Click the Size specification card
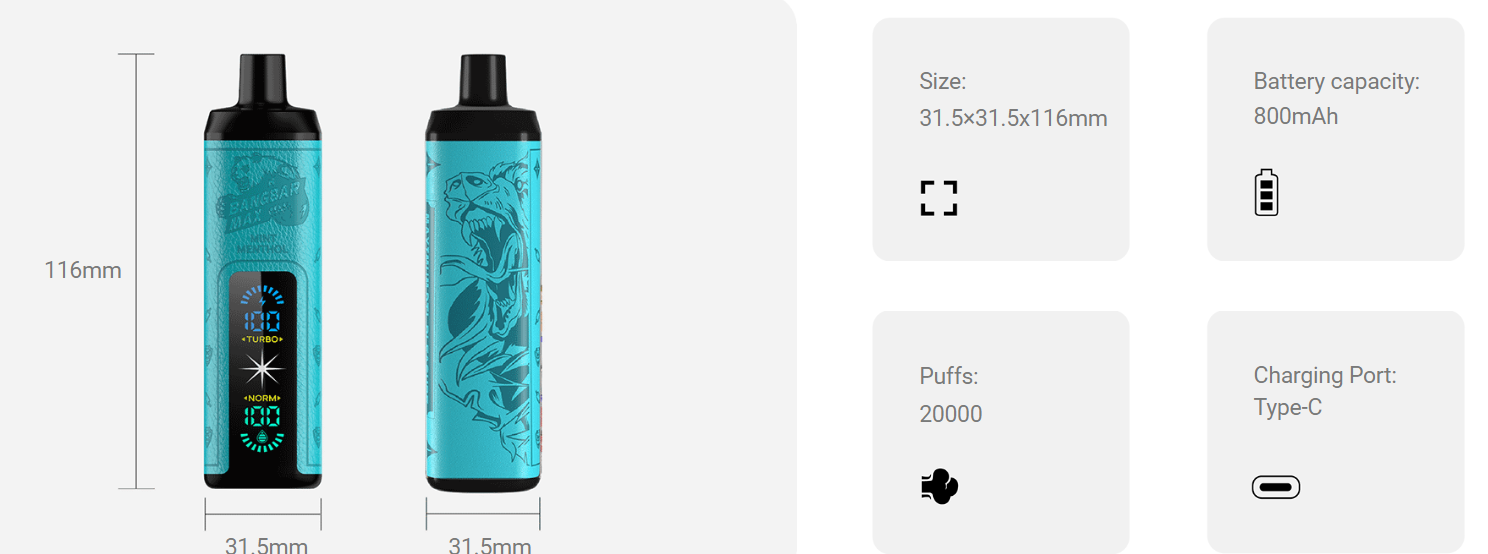 (x=1001, y=139)
